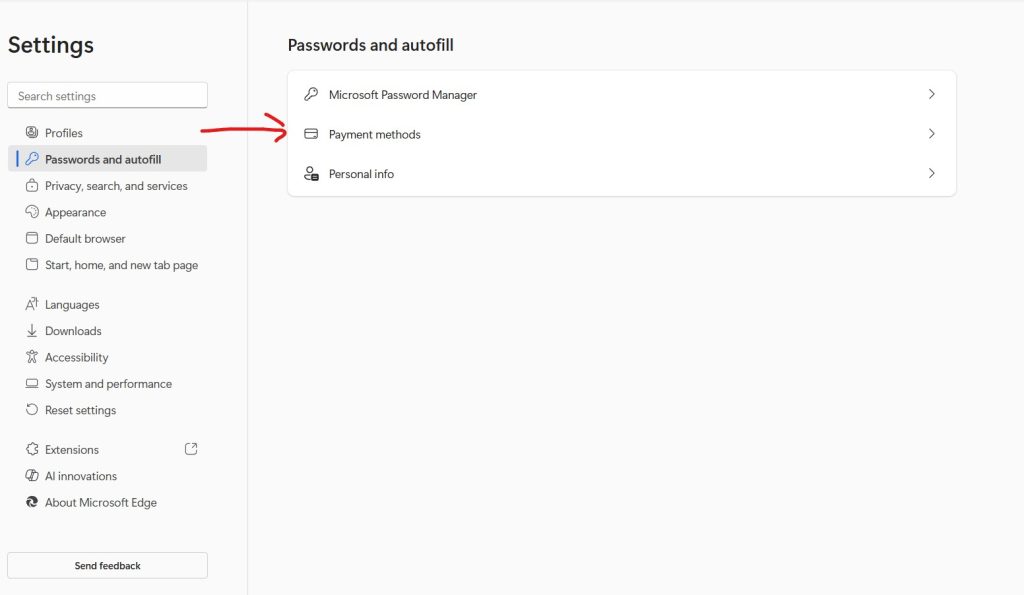Expand Microsoft Password Manager settings
Screen dimensions: 1024x595
[x=931, y=94]
